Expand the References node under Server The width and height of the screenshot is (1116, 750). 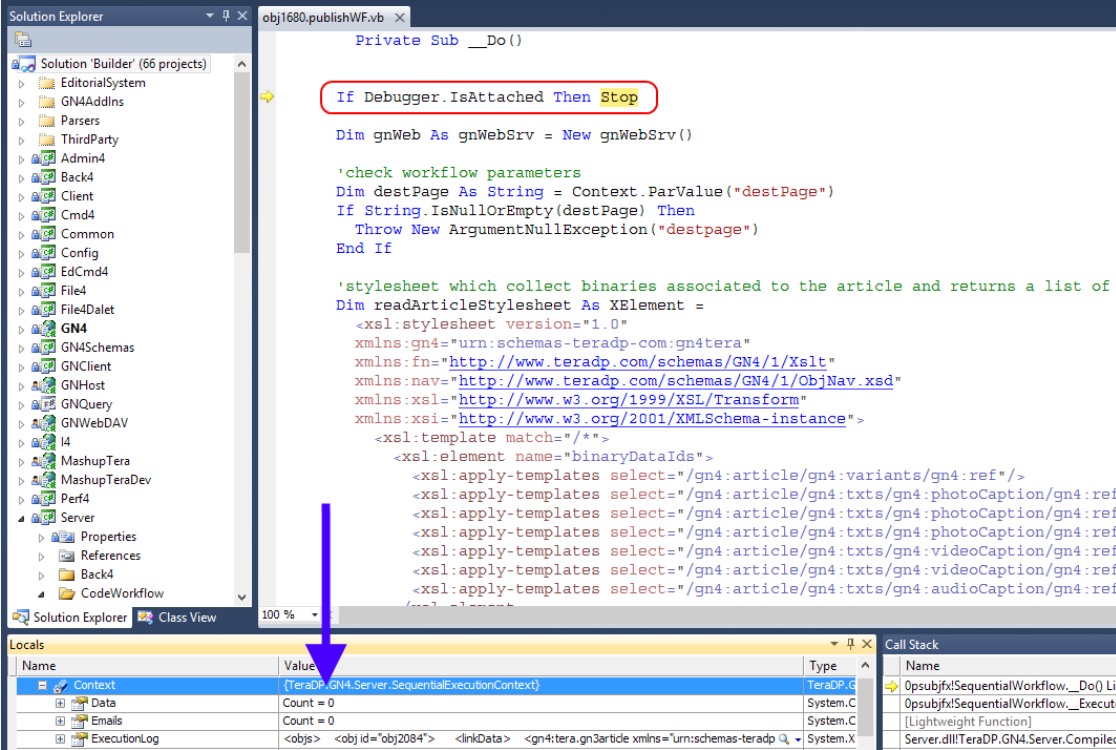click(41, 556)
